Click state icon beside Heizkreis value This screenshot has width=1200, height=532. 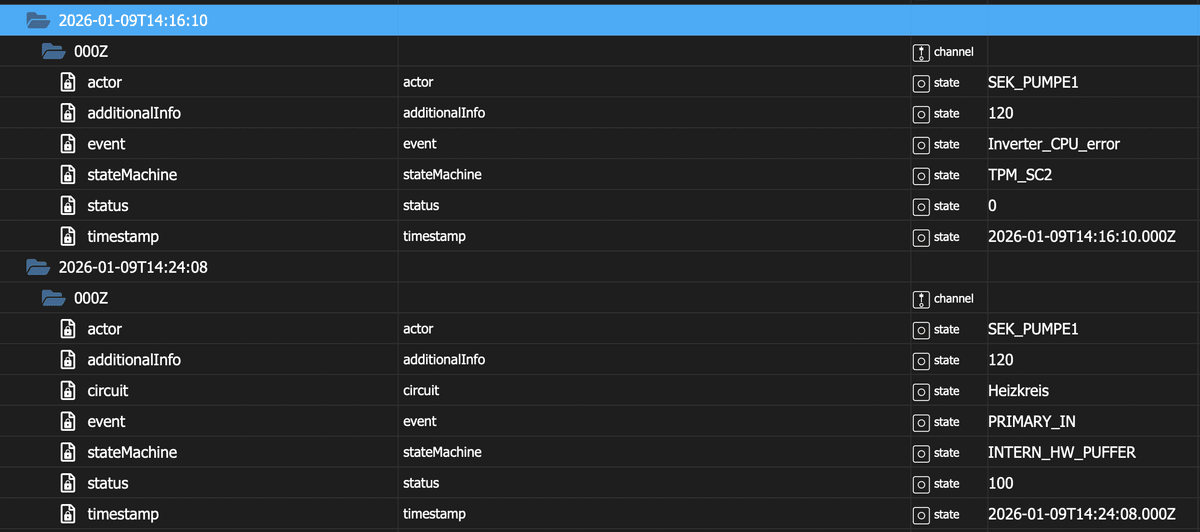click(920, 391)
